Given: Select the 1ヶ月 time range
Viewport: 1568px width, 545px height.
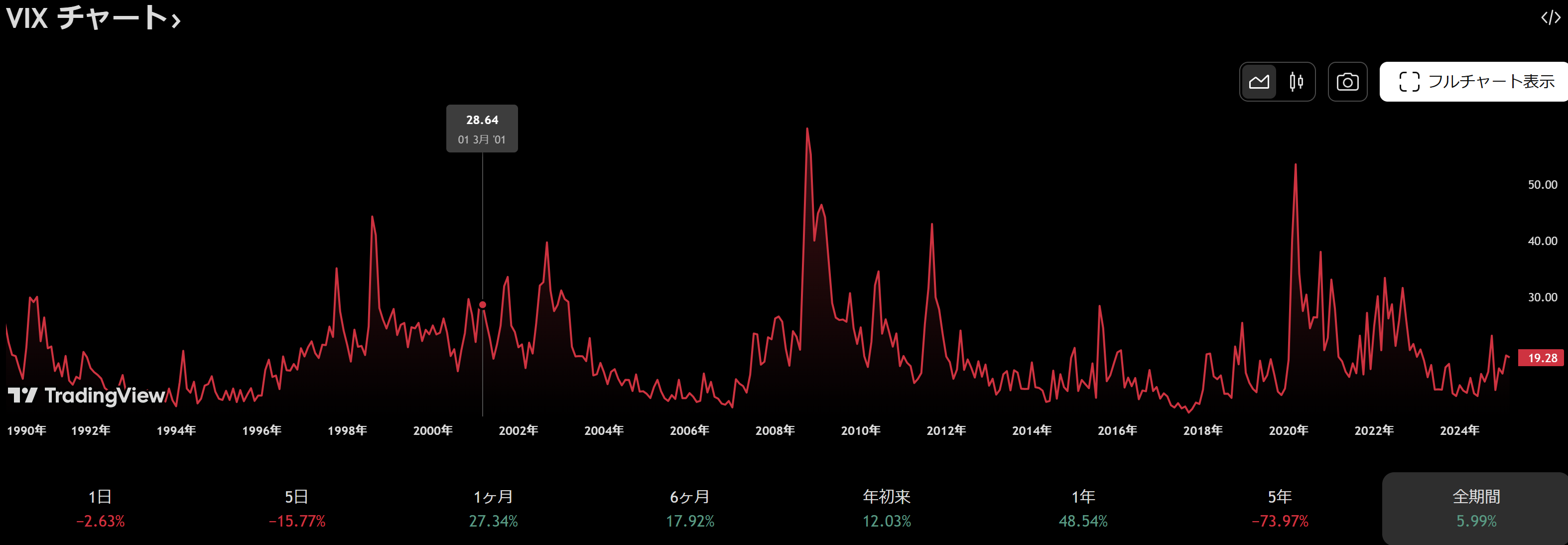Looking at the screenshot, I should point(493,508).
